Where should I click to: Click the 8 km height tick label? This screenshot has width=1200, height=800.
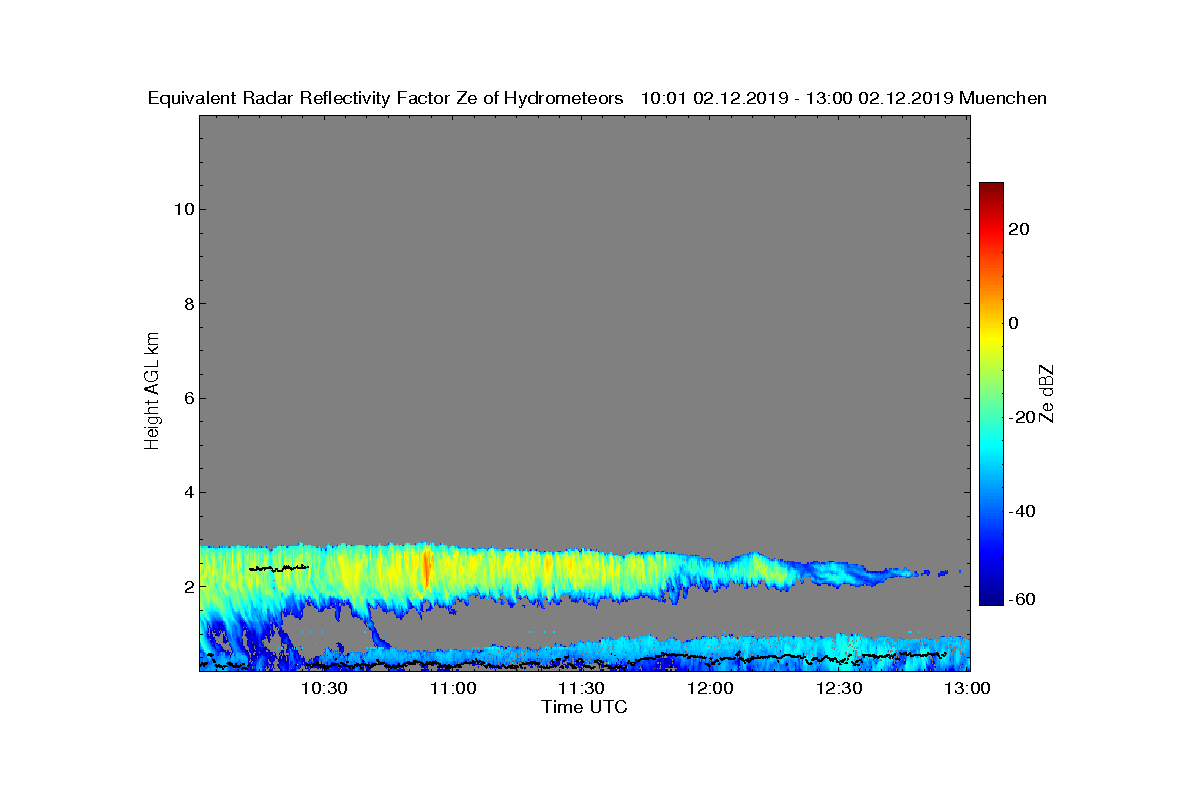pos(186,304)
